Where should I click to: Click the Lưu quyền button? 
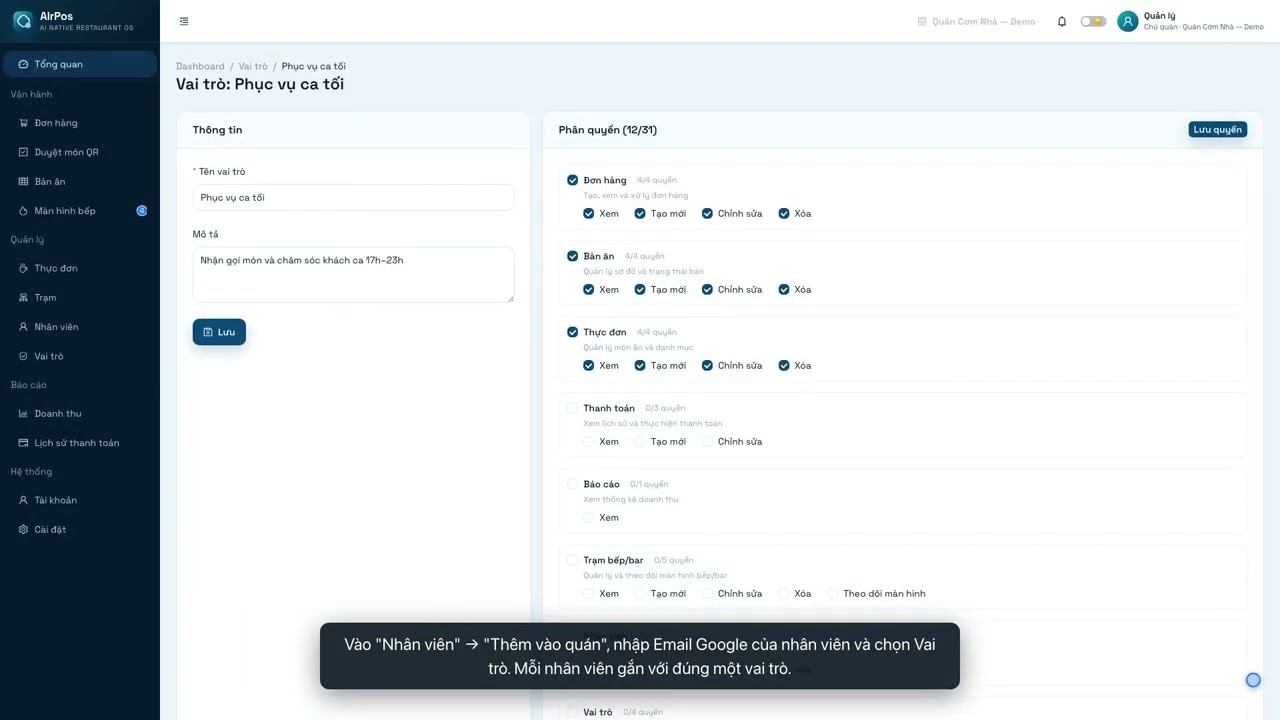point(1217,129)
